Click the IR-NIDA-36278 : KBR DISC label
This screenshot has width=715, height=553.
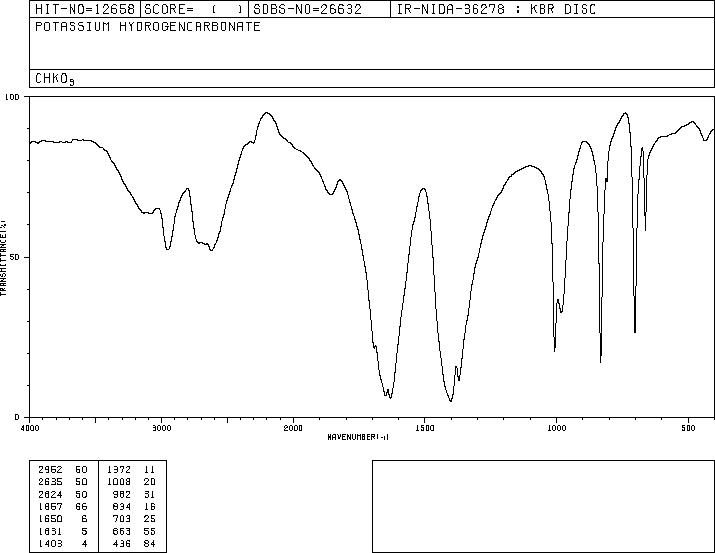(496, 9)
